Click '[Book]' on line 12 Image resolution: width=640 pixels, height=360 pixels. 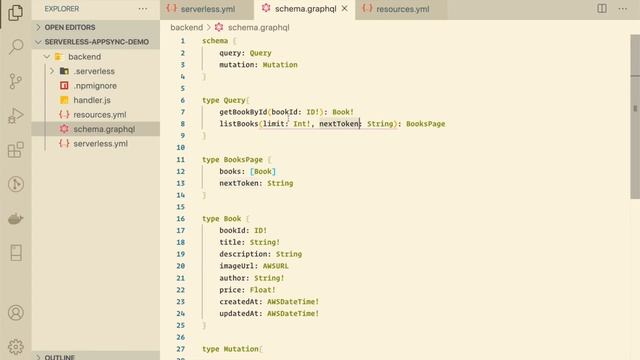pyautogui.click(x=262, y=171)
